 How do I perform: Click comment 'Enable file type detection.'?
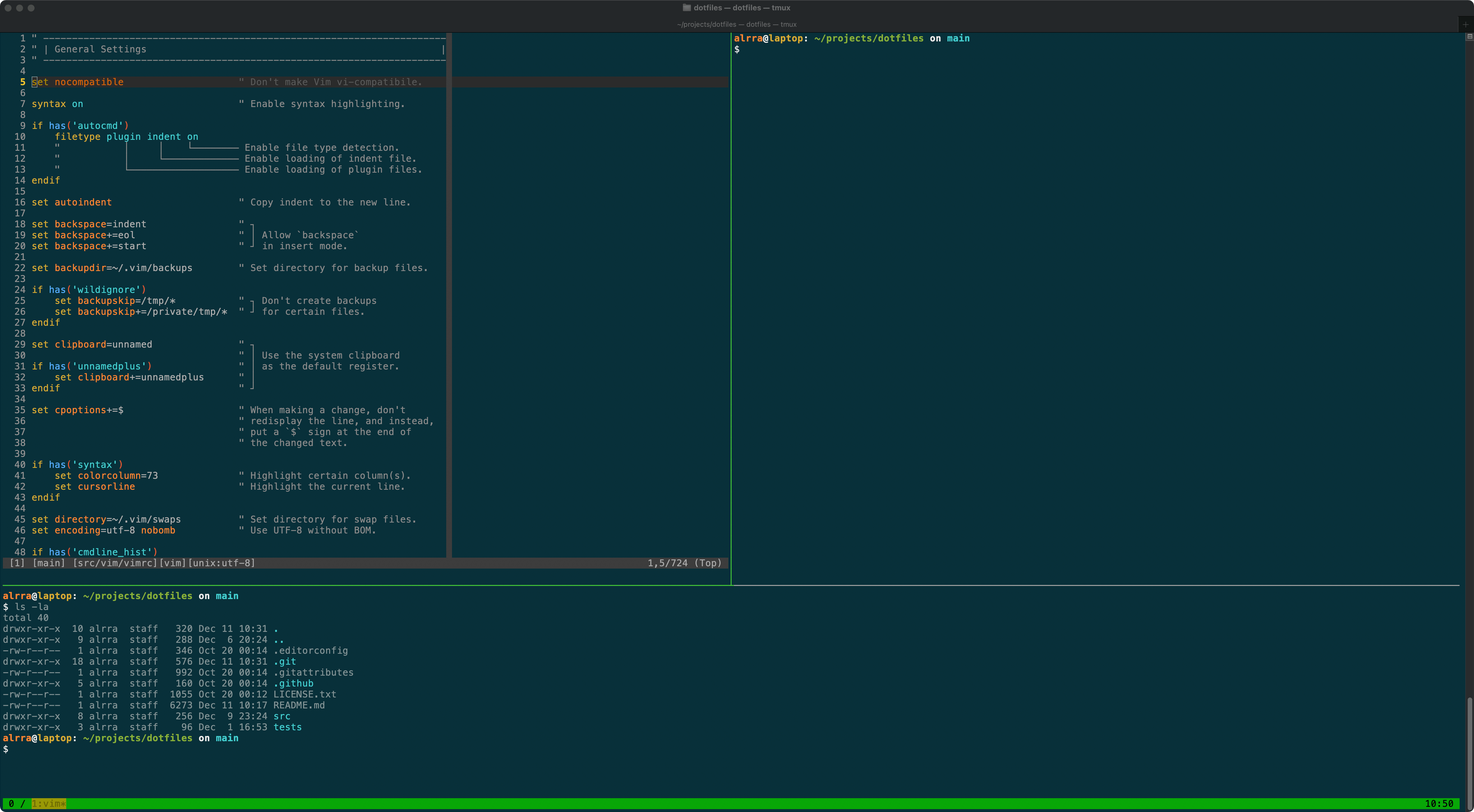tap(322, 148)
